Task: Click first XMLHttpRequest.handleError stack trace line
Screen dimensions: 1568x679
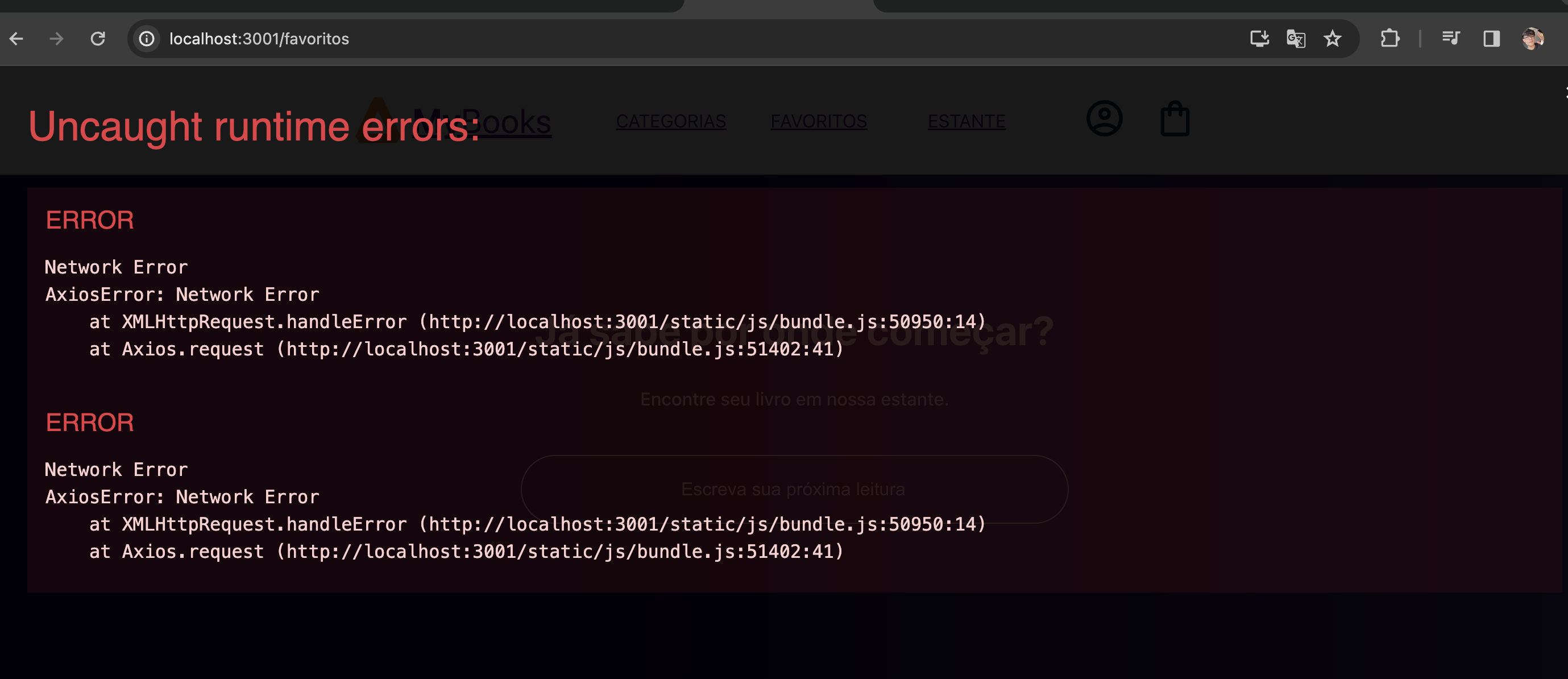Action: tap(537, 322)
